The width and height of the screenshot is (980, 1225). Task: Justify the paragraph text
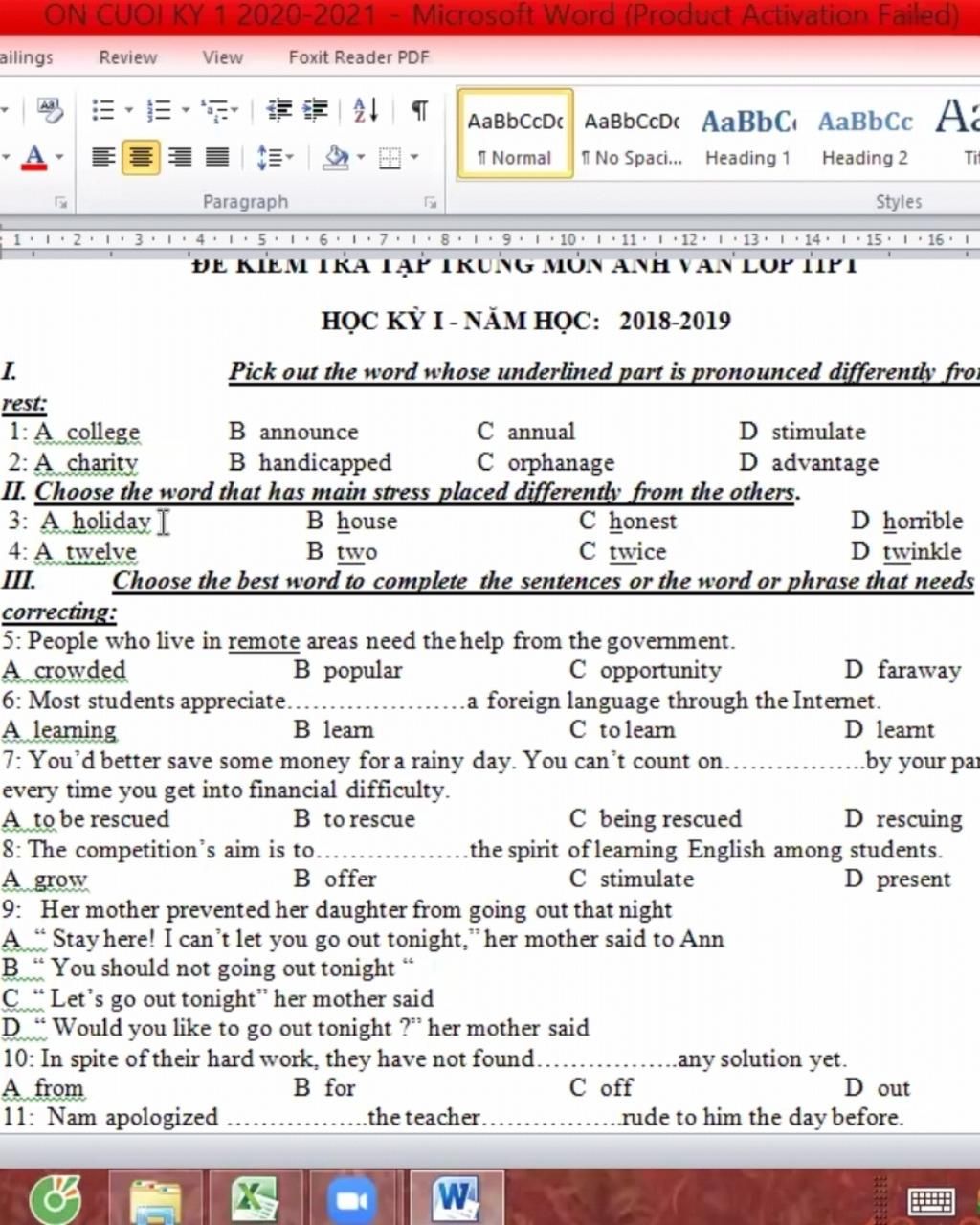pos(217,156)
